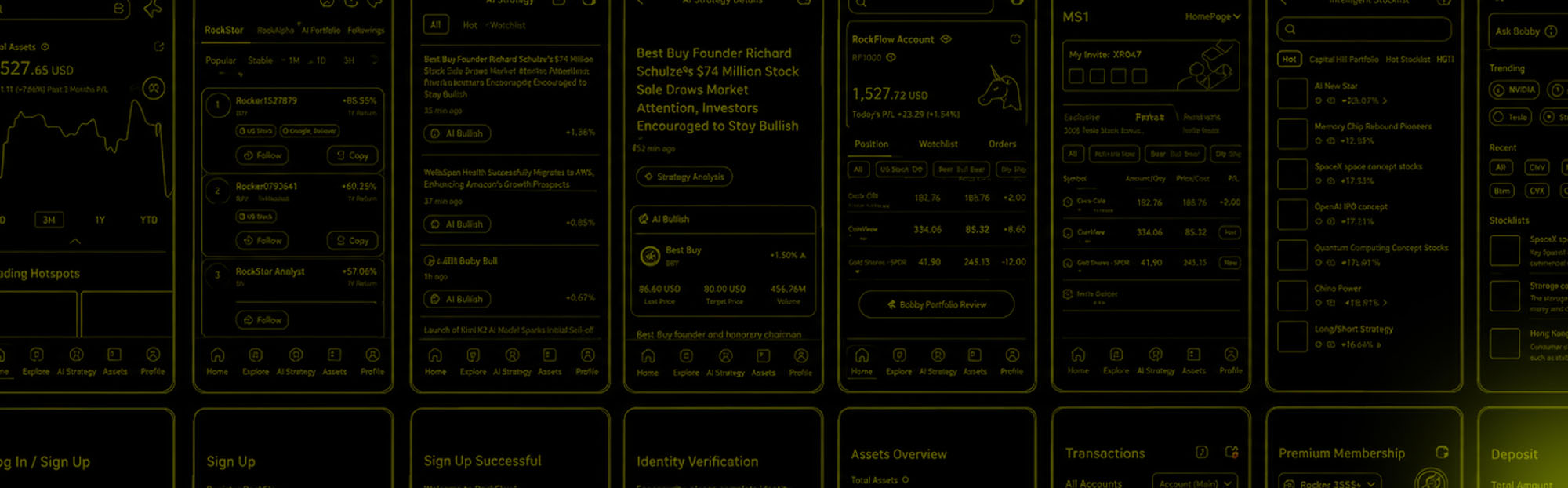Click the Bobby Portfolio Review button
This screenshot has width=1568, height=488.
point(936,304)
